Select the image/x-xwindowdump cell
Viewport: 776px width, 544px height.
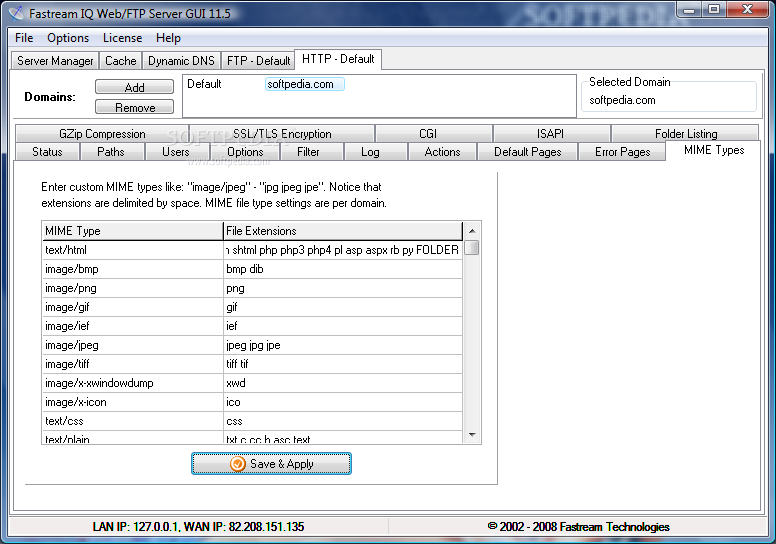(133, 383)
